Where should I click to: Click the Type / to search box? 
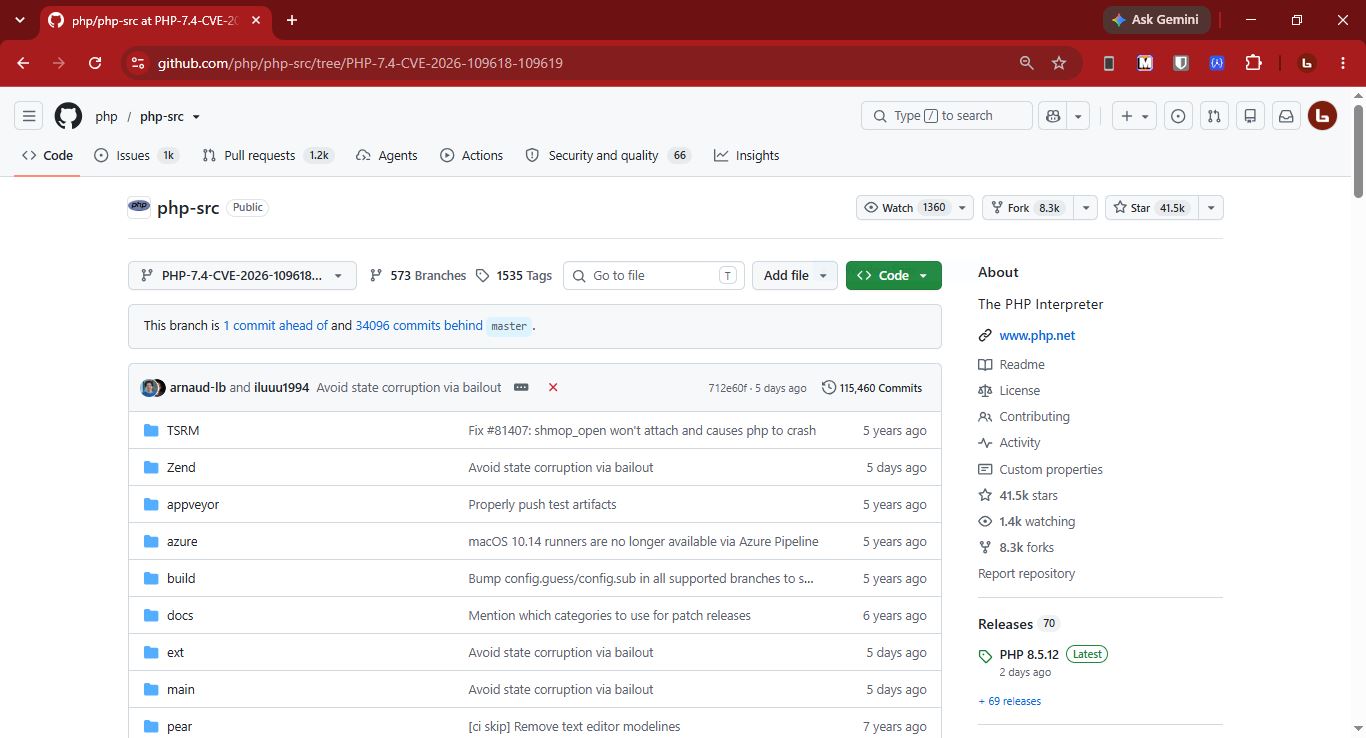pos(946,116)
